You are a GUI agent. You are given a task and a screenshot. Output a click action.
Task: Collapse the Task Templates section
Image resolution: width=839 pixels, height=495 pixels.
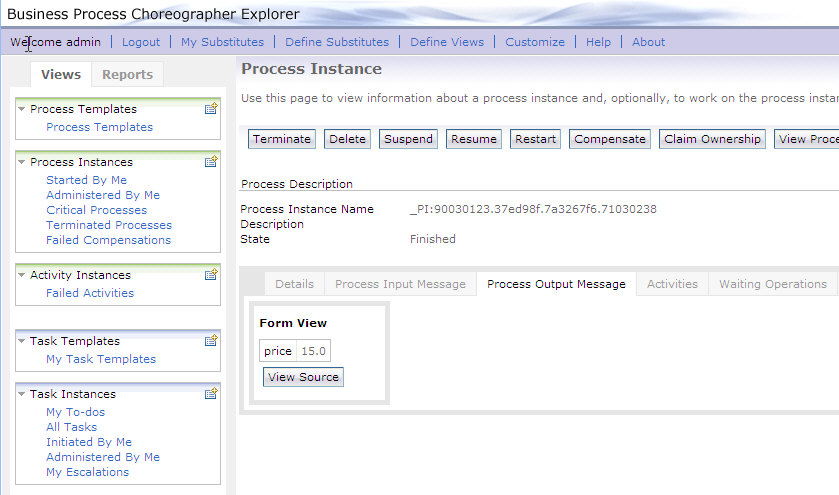(21, 341)
